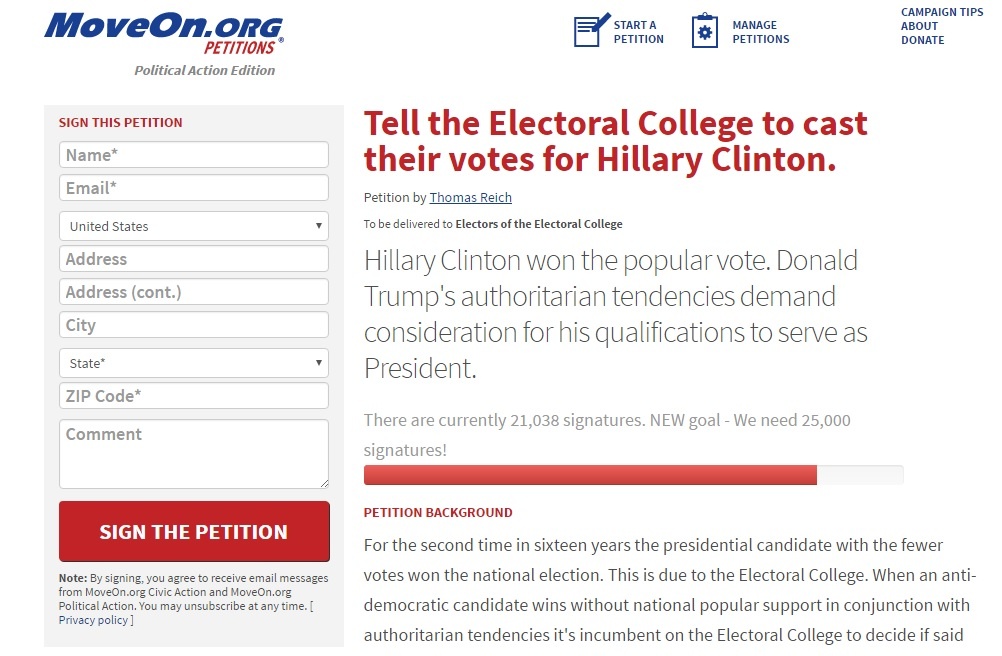Click the signature progress bar

coord(633,475)
